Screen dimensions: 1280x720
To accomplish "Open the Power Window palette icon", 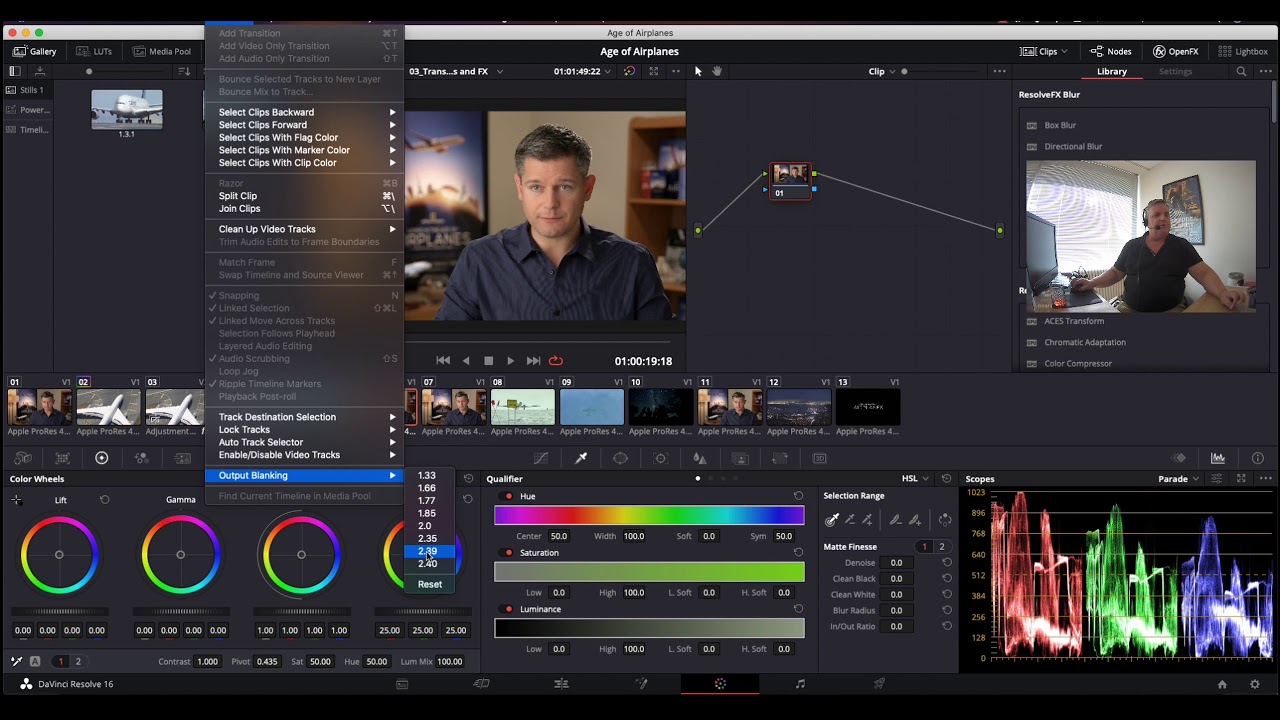I will (620, 458).
